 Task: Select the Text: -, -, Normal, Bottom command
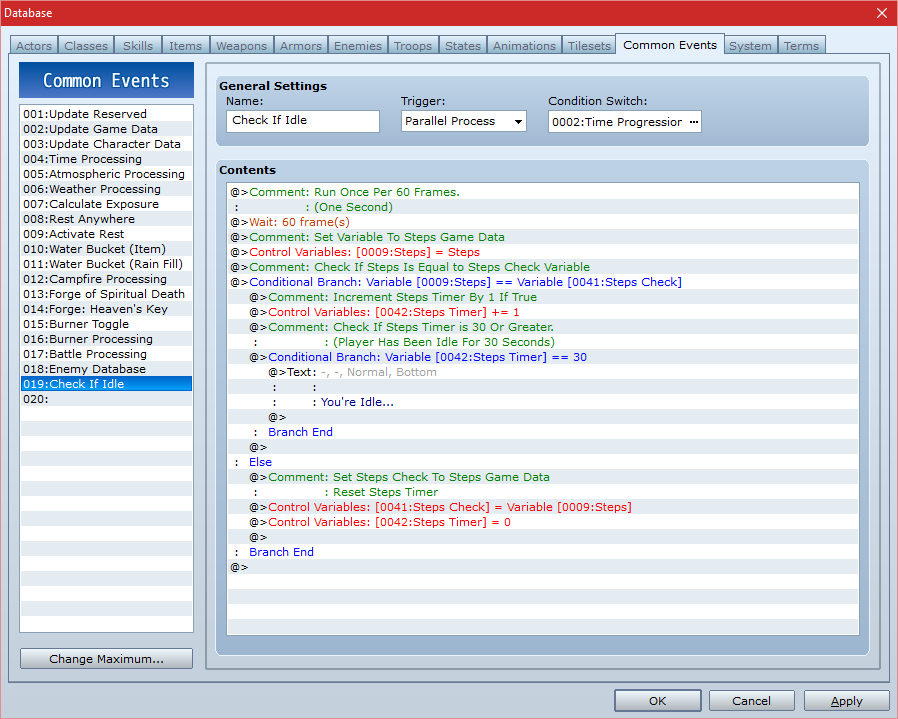[x=543, y=372]
